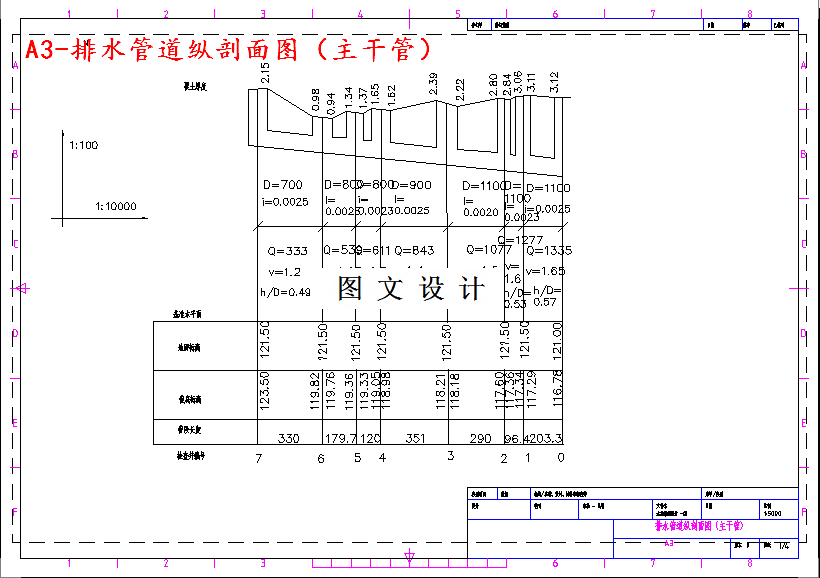
Task: Select the '3.12' cover depth value
Action: click(554, 82)
